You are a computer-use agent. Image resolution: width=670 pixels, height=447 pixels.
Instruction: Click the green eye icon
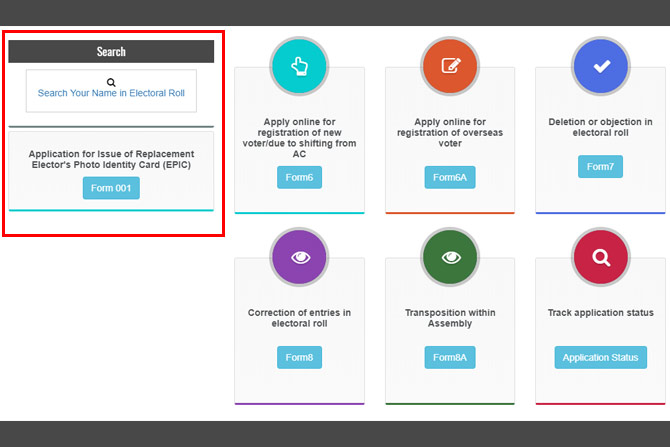450,257
